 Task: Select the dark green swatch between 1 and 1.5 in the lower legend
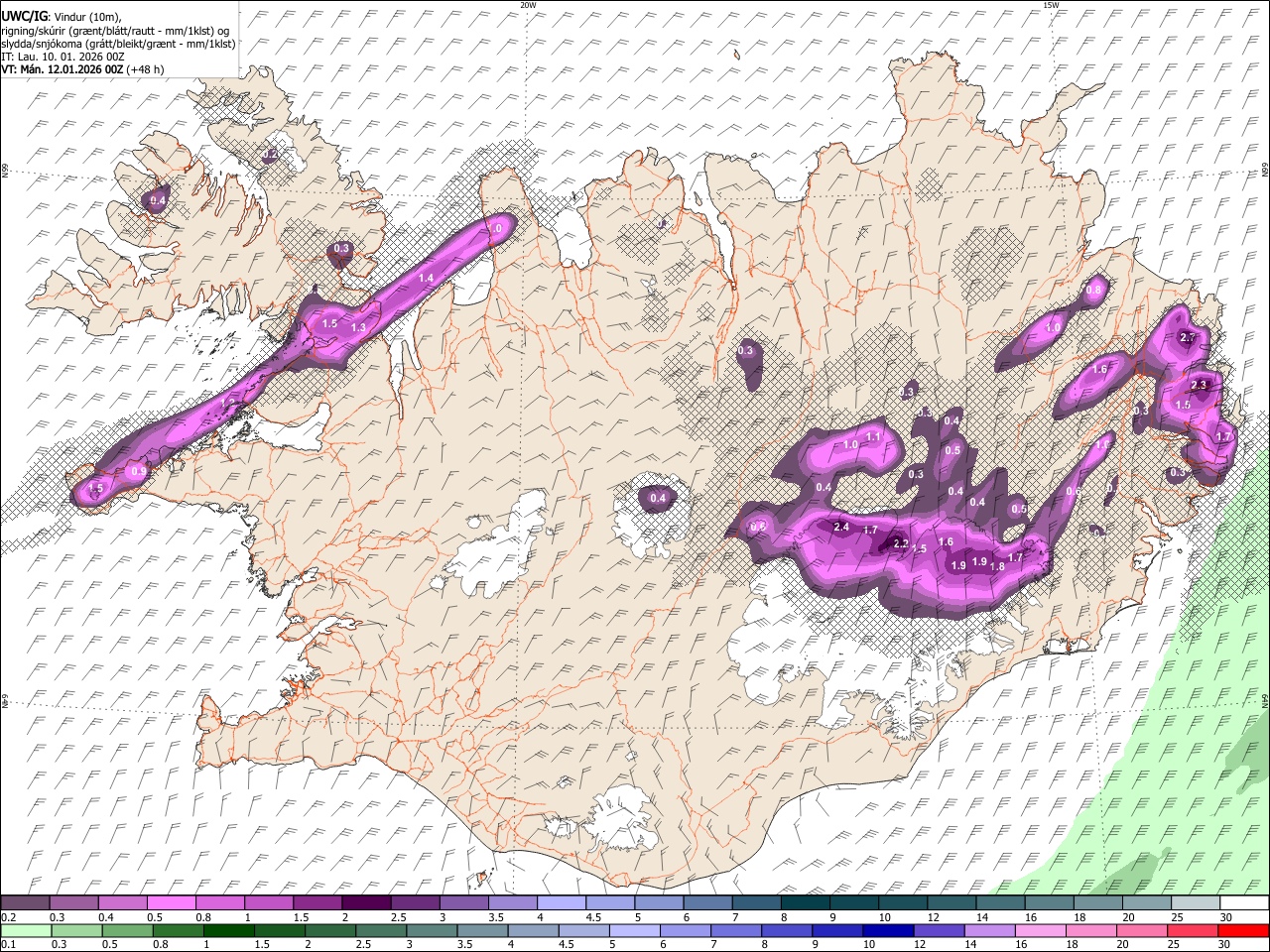coord(229,931)
